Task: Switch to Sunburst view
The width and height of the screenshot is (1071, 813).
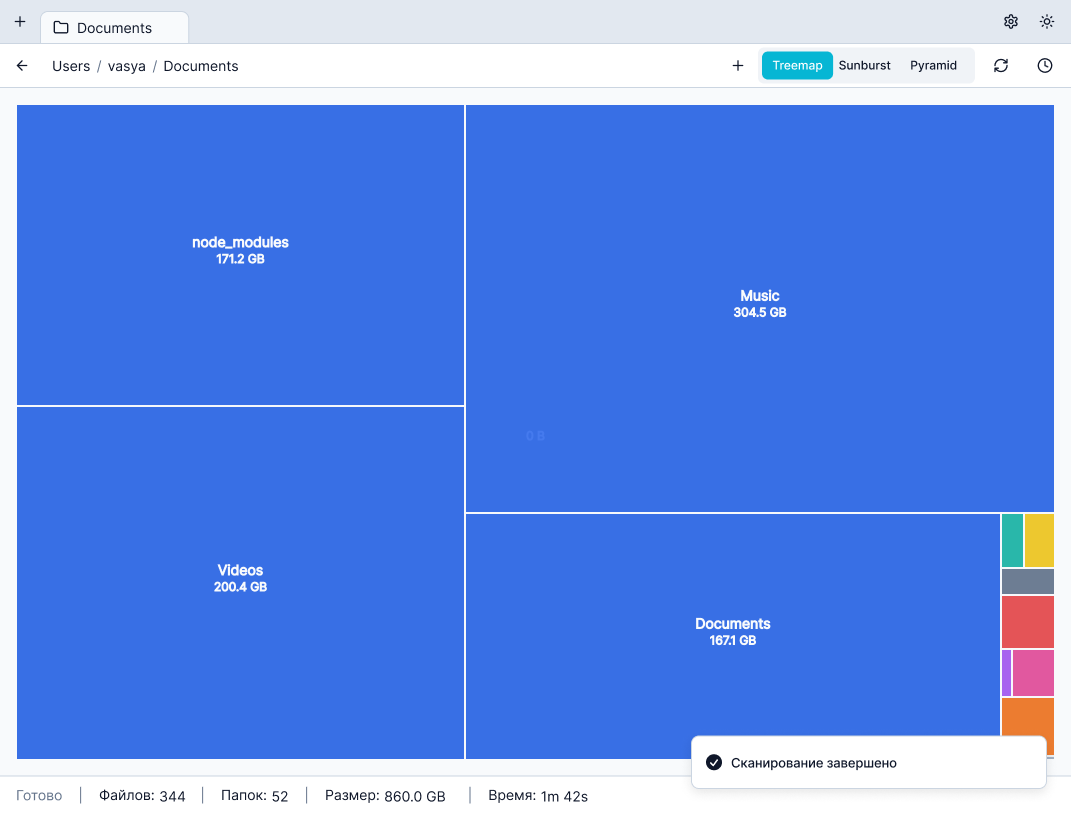Action: [x=864, y=66]
